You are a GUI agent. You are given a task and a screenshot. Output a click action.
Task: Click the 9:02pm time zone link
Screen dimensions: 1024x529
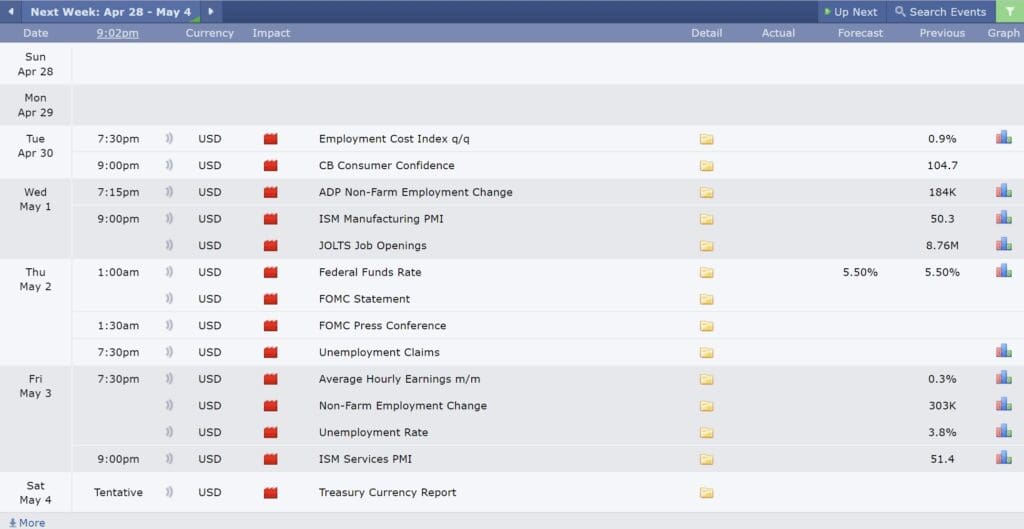point(118,33)
